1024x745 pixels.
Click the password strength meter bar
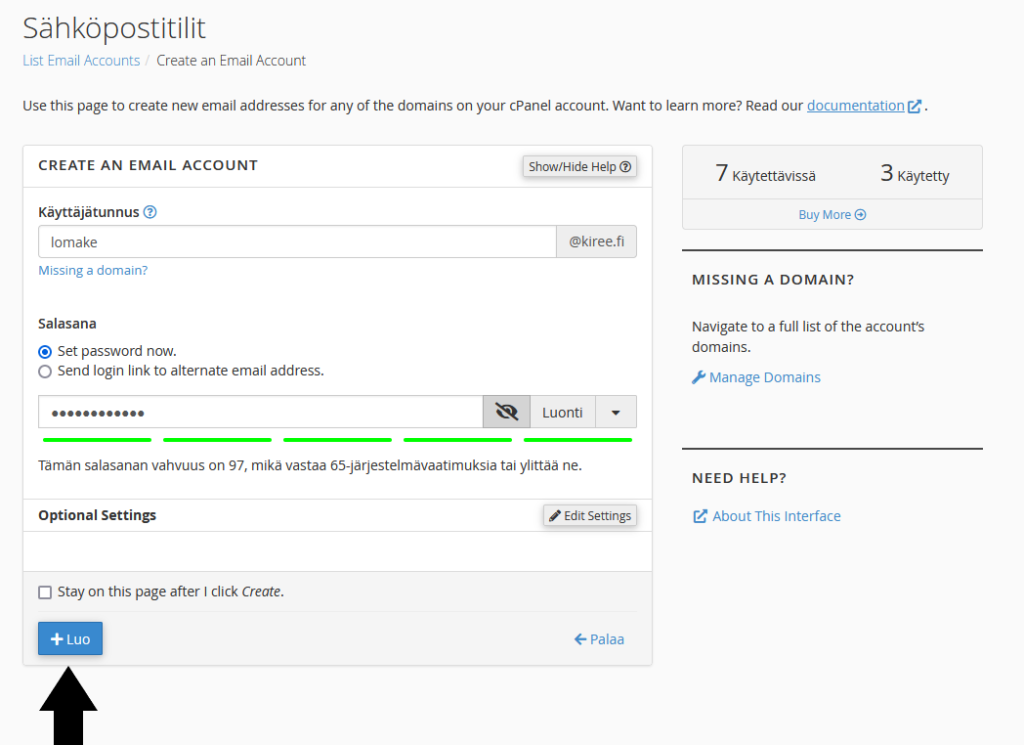[337, 439]
